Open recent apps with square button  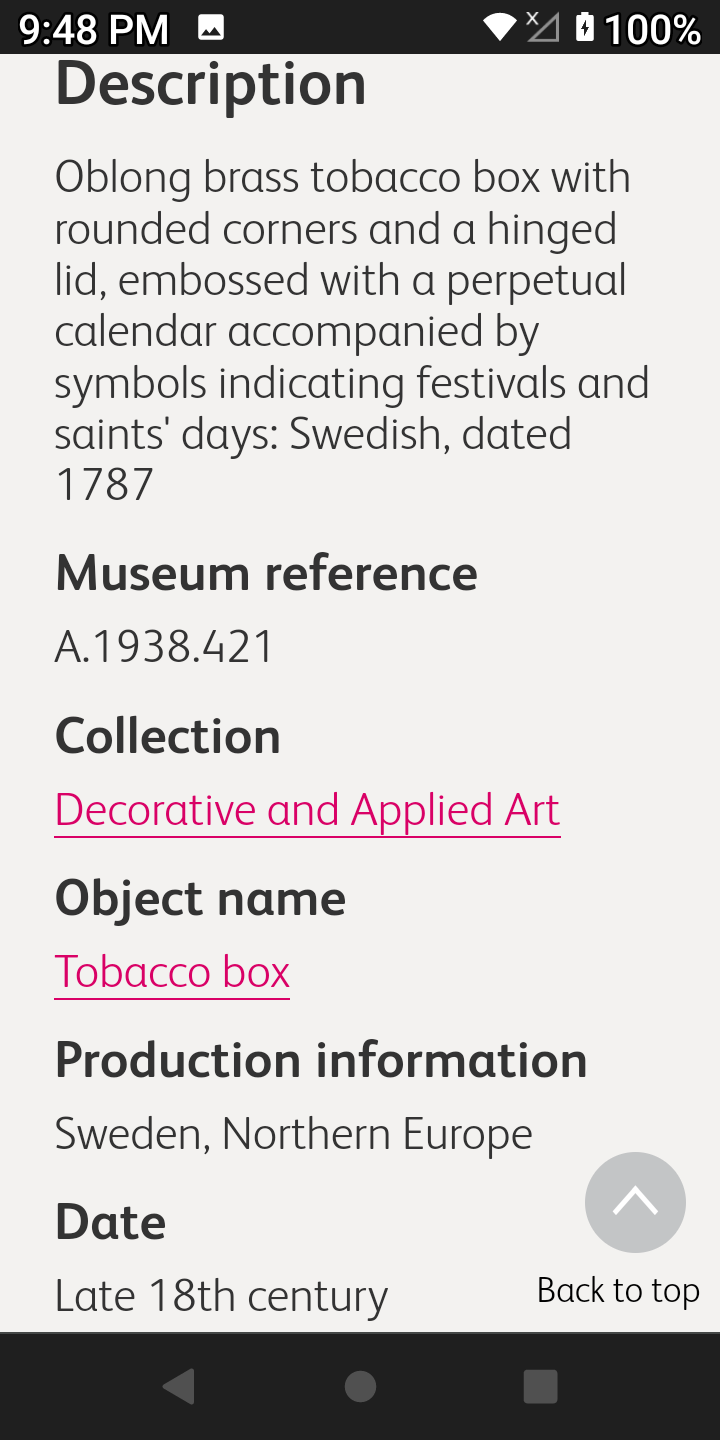click(x=540, y=1386)
